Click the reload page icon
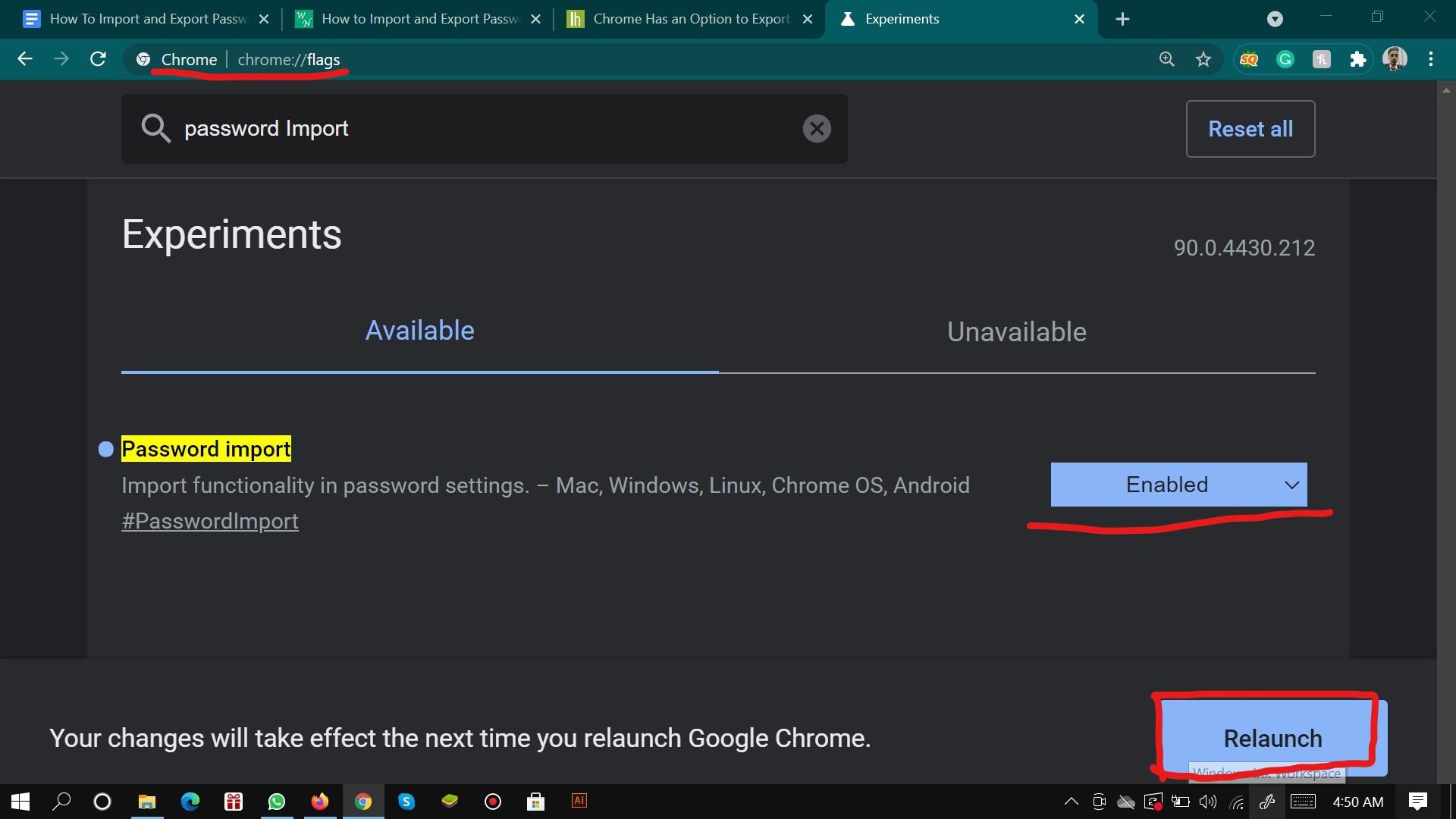 point(98,59)
